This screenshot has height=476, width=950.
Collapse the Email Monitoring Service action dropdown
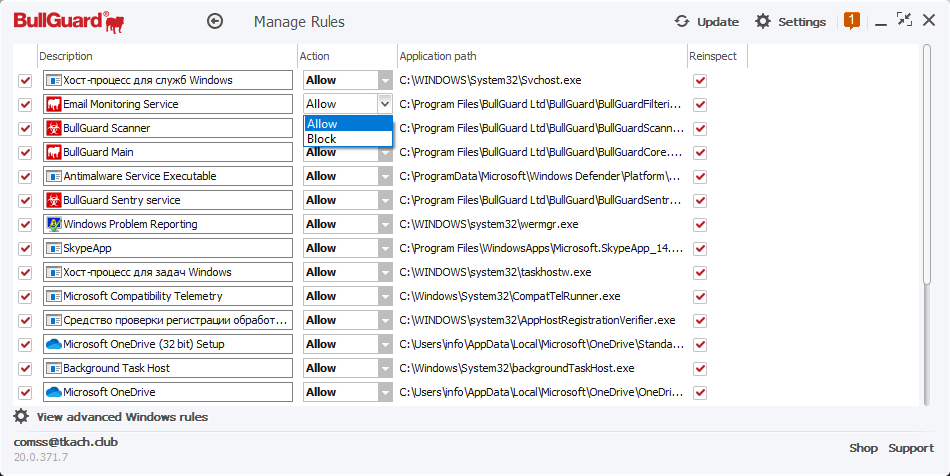point(385,104)
